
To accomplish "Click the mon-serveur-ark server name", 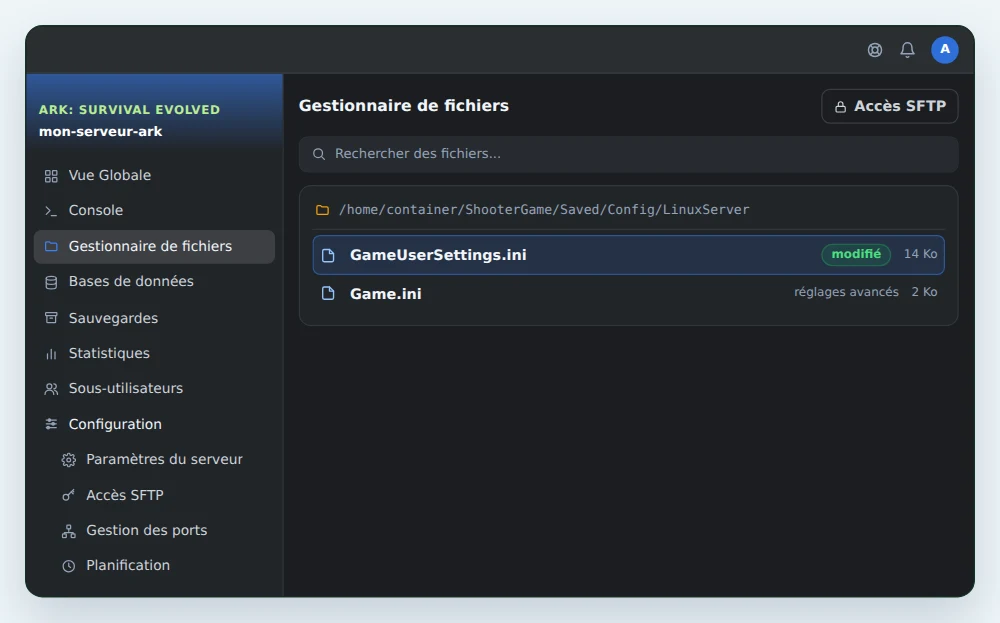I will 101,131.
